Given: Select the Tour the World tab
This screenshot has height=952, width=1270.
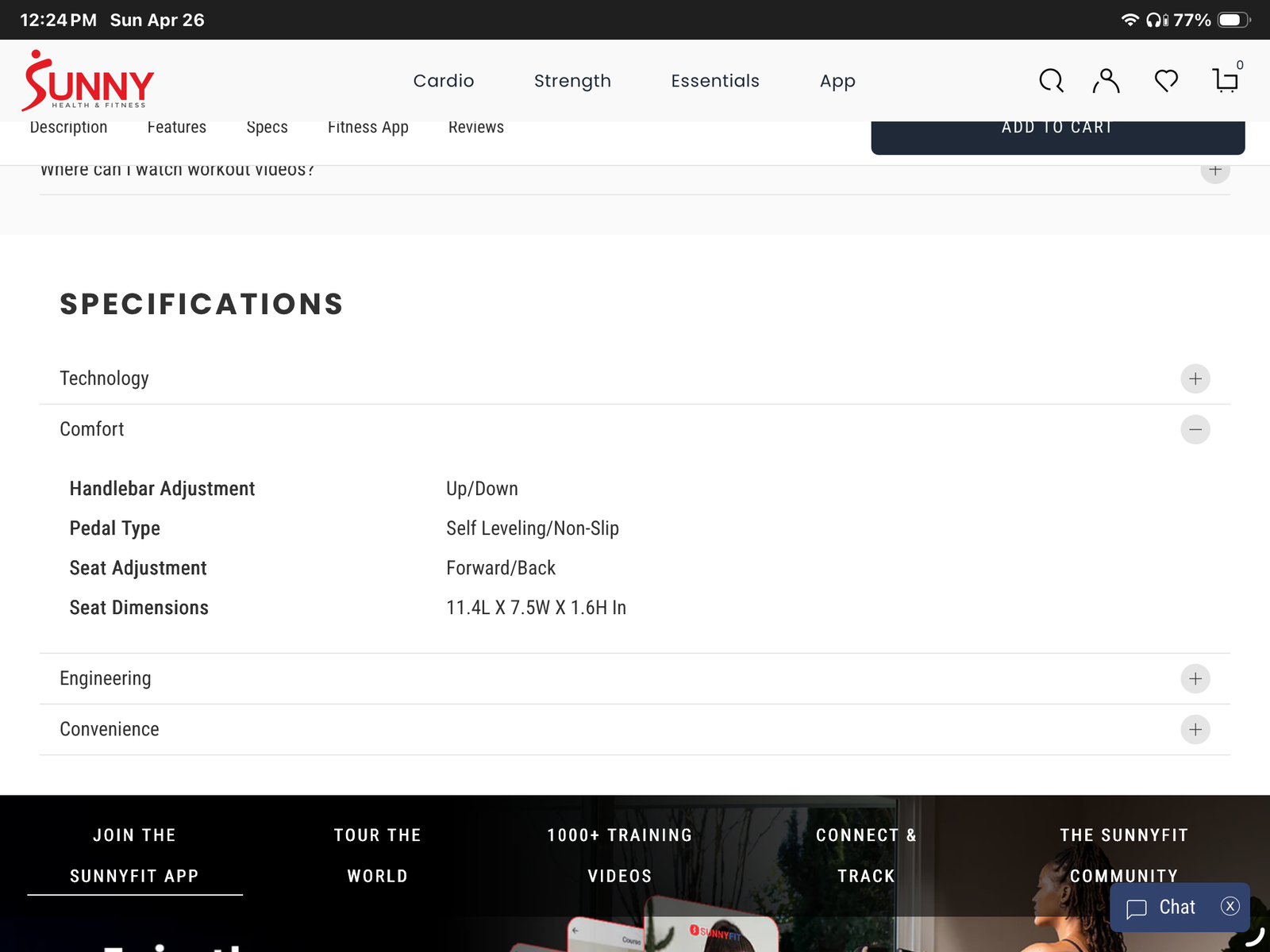Looking at the screenshot, I should [377, 855].
